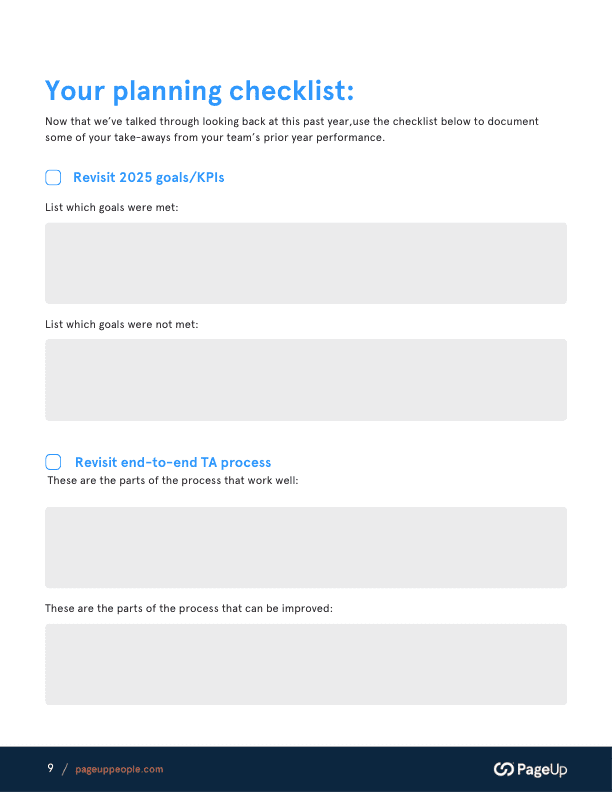Click the 'Your planning checklist:' heading
The width and height of the screenshot is (612, 792).
pos(200,91)
